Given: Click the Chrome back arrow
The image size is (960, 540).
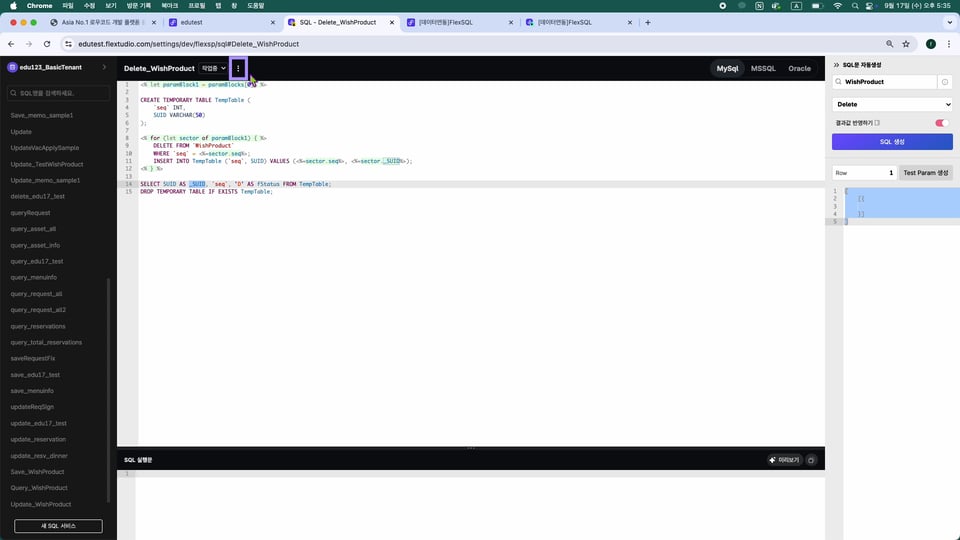Looking at the screenshot, I should 11,43.
